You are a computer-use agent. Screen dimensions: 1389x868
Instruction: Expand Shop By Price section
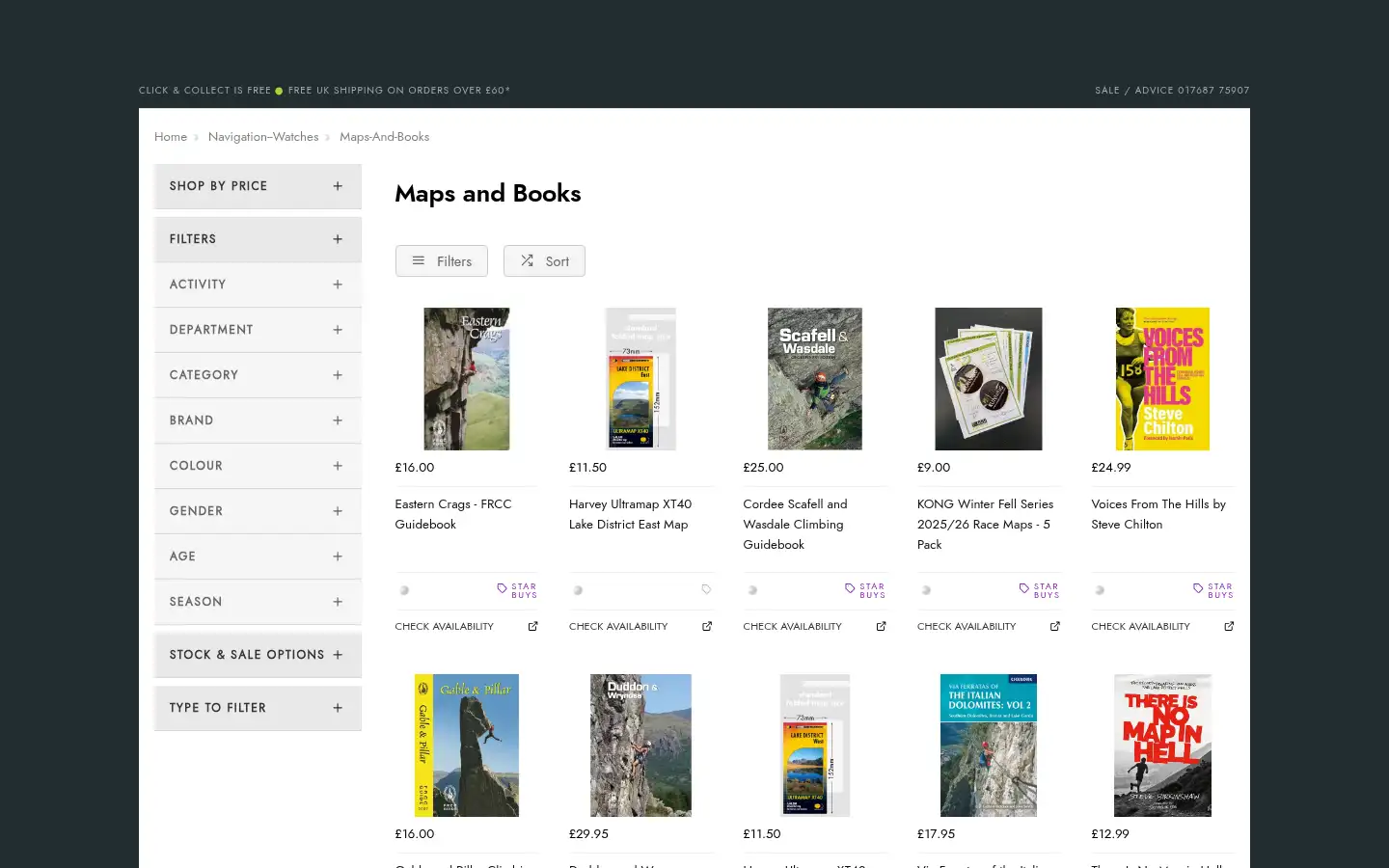[x=258, y=186]
